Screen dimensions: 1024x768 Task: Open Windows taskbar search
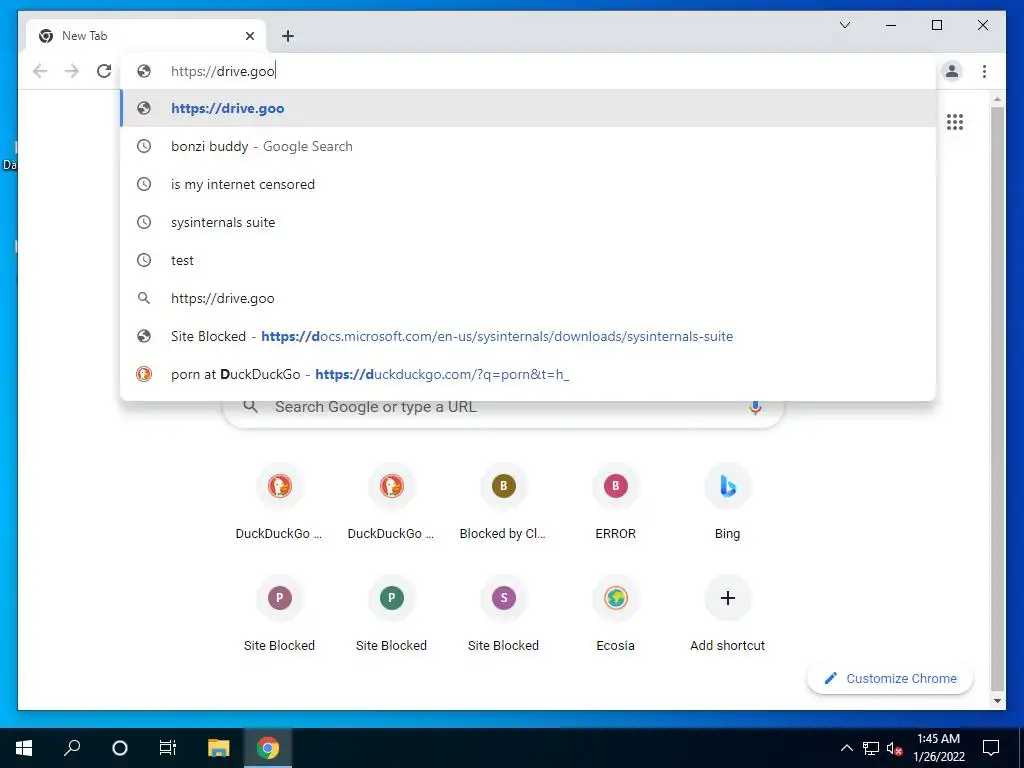tap(72, 748)
